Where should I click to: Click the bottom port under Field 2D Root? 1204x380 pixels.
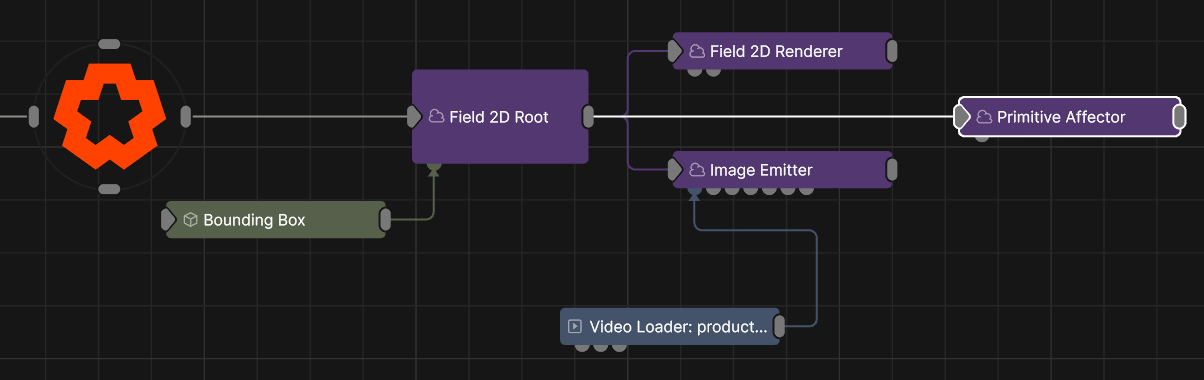[434, 166]
